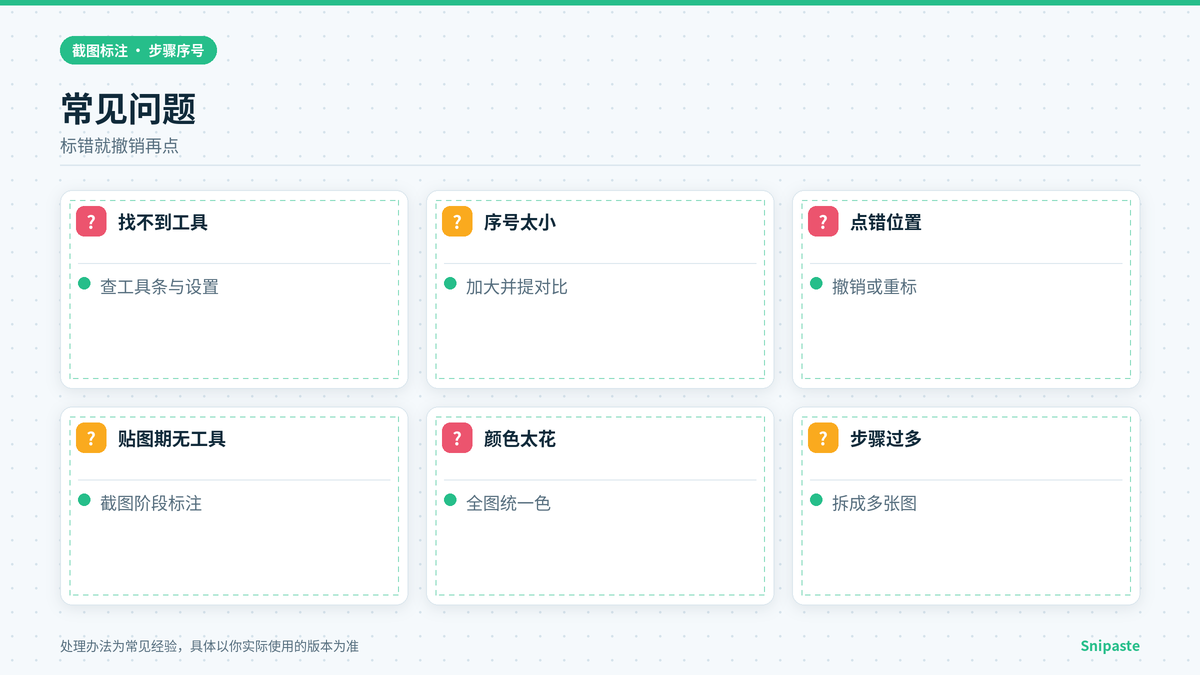
Task: Select the card title 颜色太花
Action: (520, 438)
